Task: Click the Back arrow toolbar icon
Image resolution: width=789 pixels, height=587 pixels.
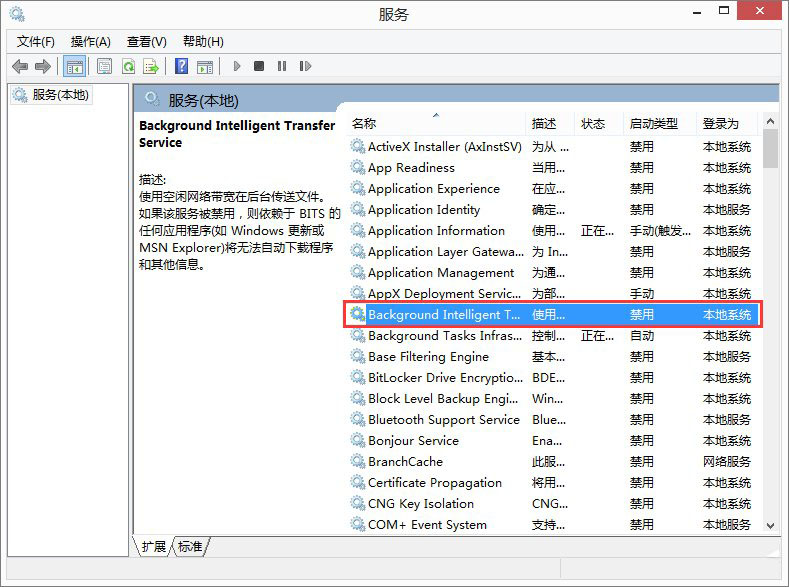Action: 20,66
